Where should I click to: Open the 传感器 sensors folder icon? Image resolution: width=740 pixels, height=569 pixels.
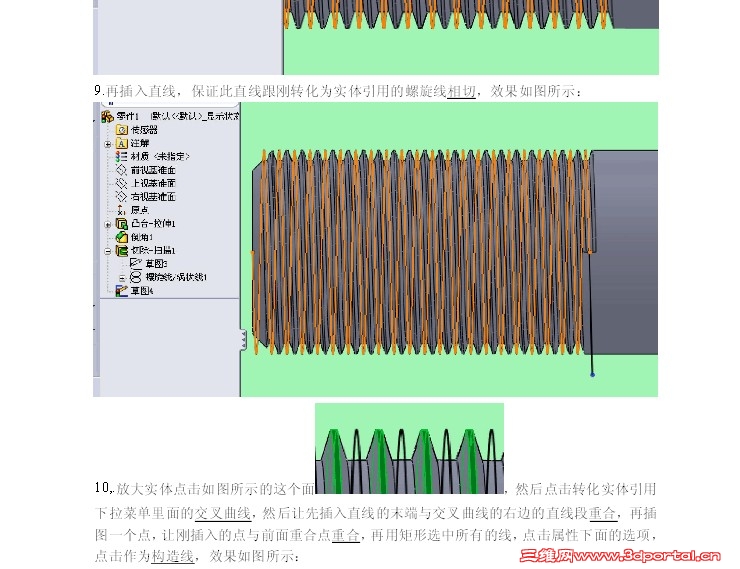click(122, 130)
